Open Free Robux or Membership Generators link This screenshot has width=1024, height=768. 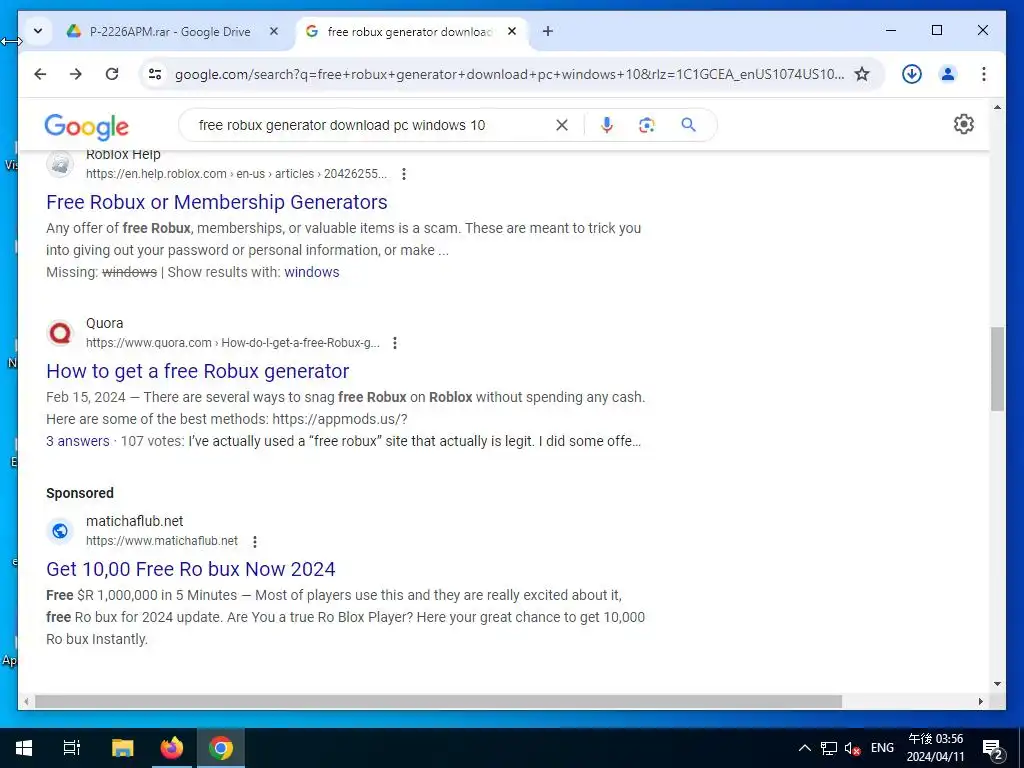217,202
